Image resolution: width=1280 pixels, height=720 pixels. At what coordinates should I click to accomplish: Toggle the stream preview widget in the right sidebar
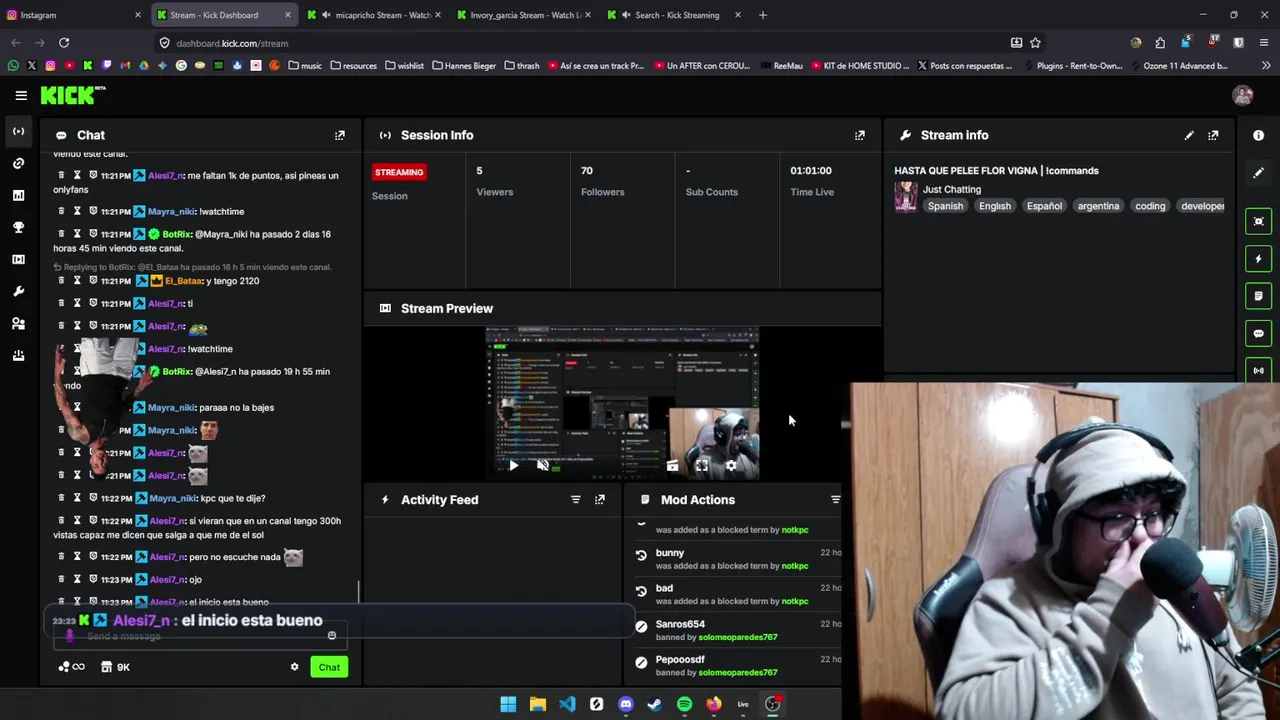pyautogui.click(x=1258, y=221)
